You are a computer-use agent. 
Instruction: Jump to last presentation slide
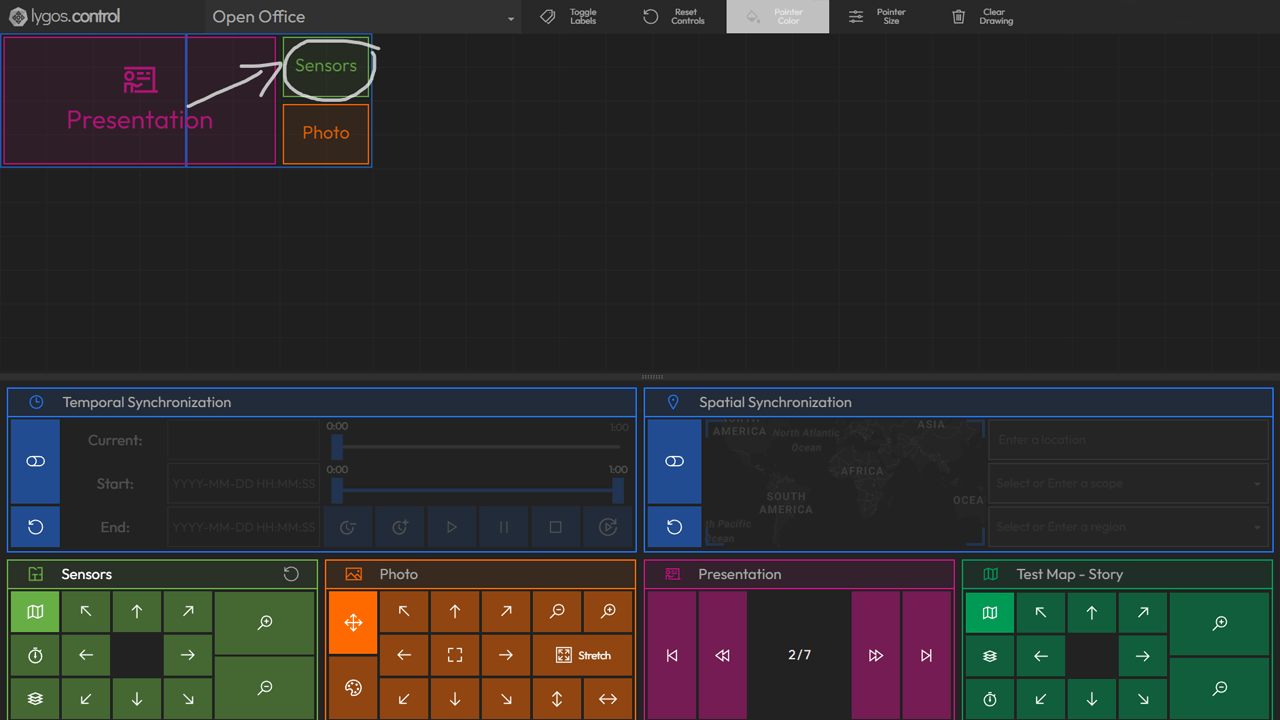pyautogui.click(x=927, y=655)
